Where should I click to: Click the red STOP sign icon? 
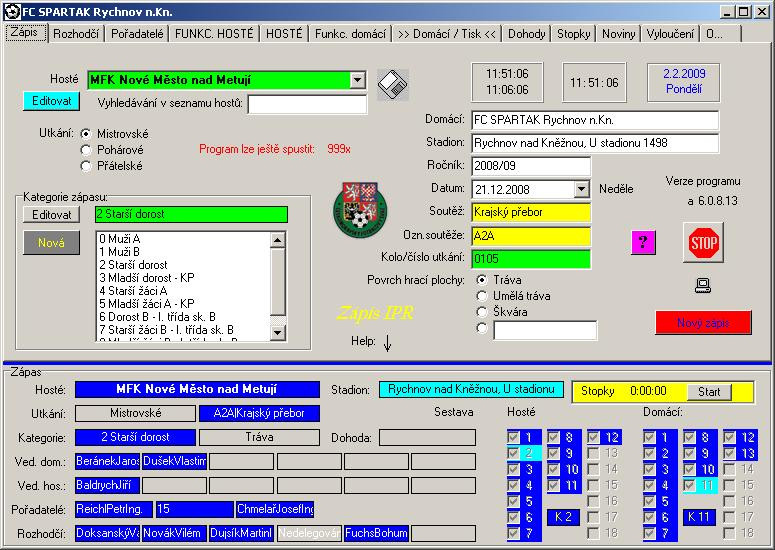[703, 242]
